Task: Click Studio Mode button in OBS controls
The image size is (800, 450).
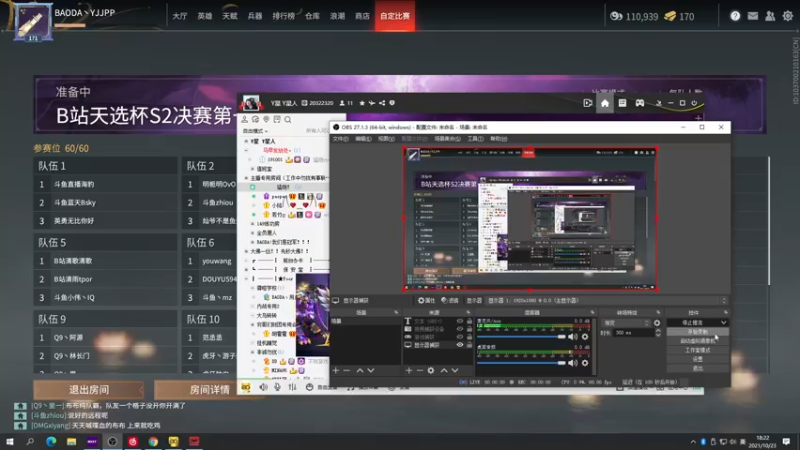Action: tap(697, 350)
